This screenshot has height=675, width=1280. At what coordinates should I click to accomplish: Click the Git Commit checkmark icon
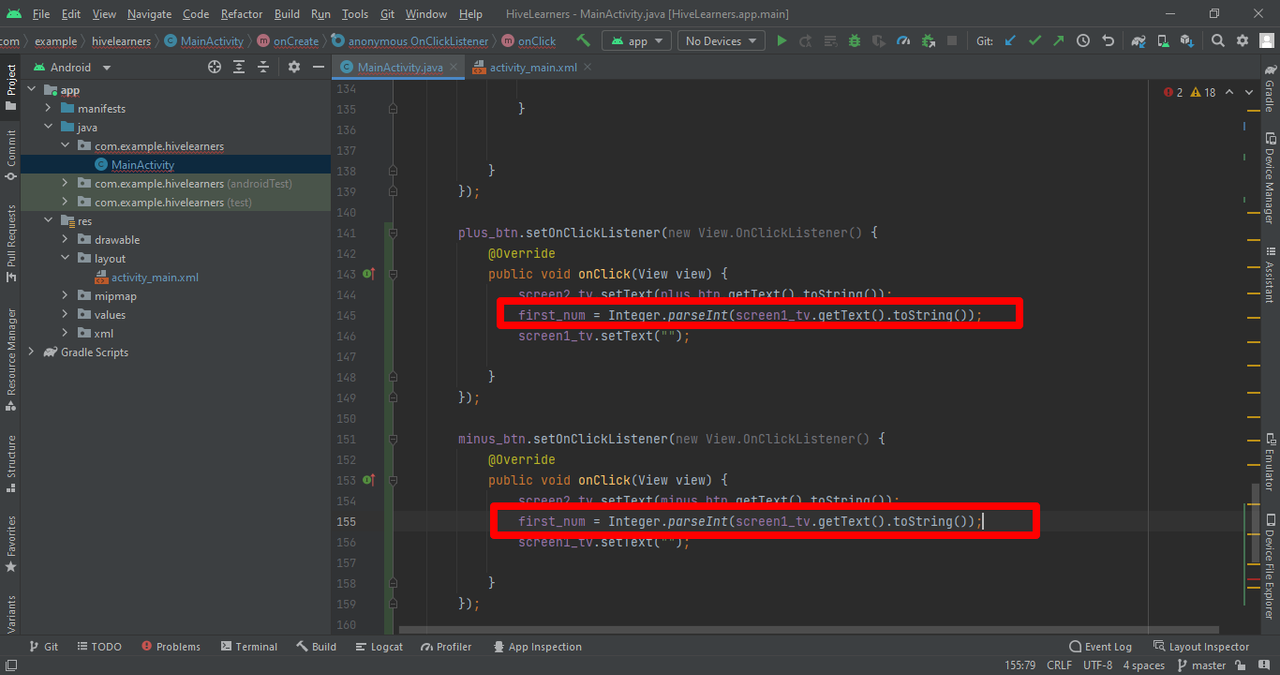coord(1035,41)
